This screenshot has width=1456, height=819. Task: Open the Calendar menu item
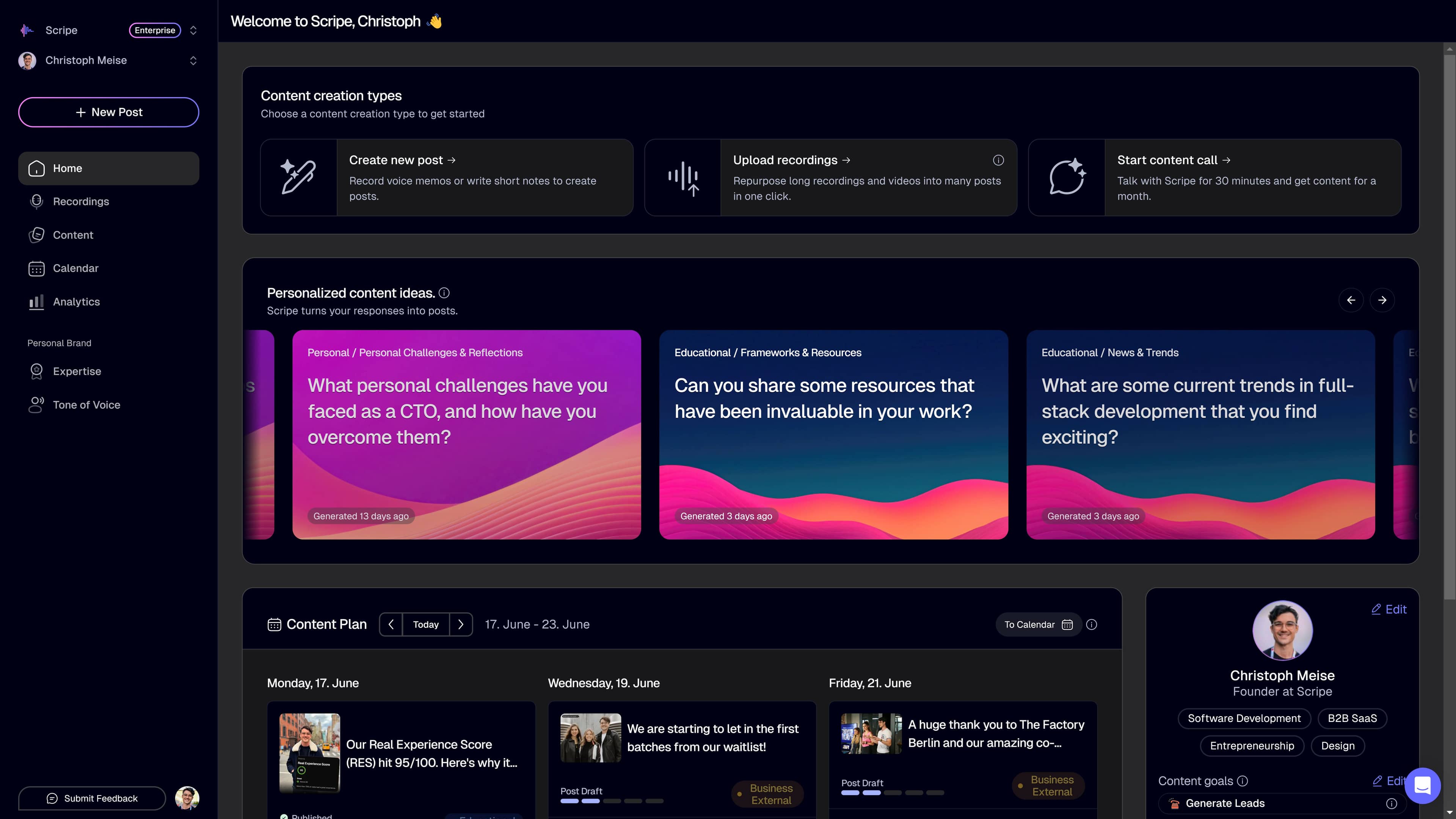(75, 268)
